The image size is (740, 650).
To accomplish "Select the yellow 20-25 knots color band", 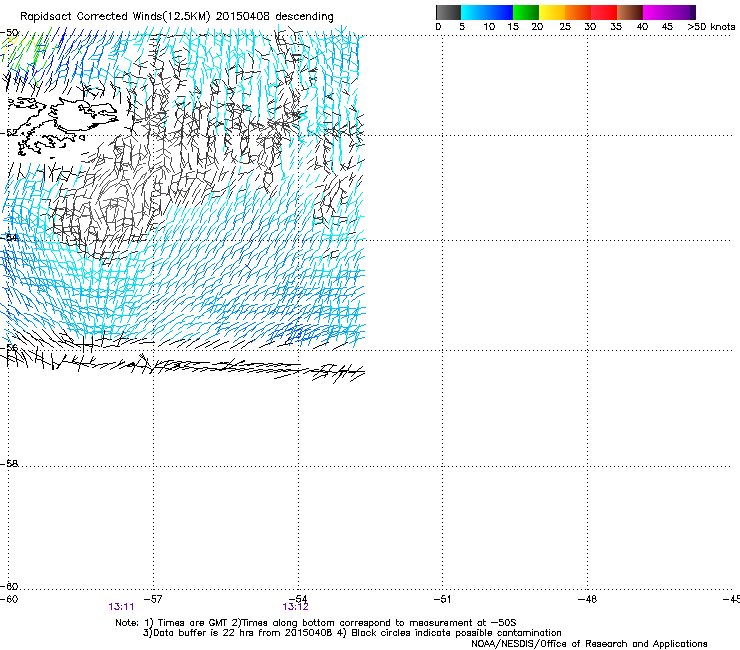I will [552, 12].
